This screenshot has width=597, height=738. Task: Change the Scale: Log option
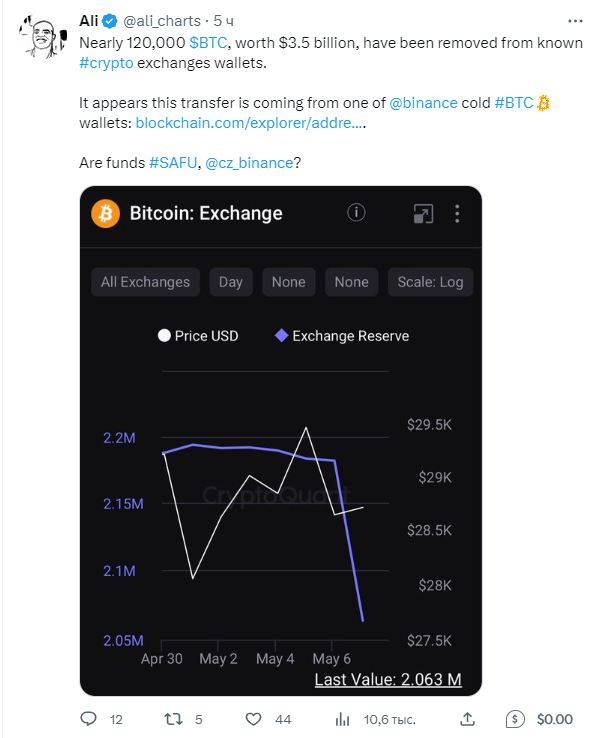click(x=430, y=282)
